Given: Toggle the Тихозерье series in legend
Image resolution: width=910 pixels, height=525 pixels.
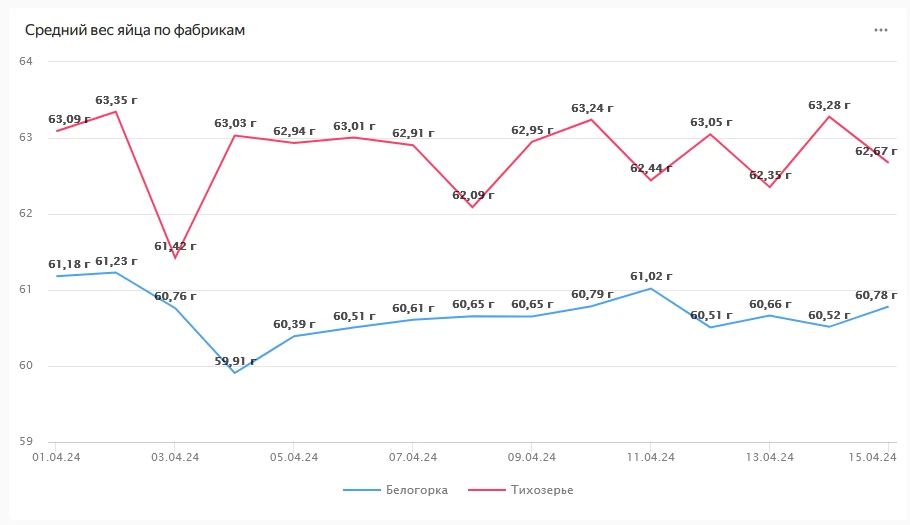Looking at the screenshot, I should click(541, 490).
